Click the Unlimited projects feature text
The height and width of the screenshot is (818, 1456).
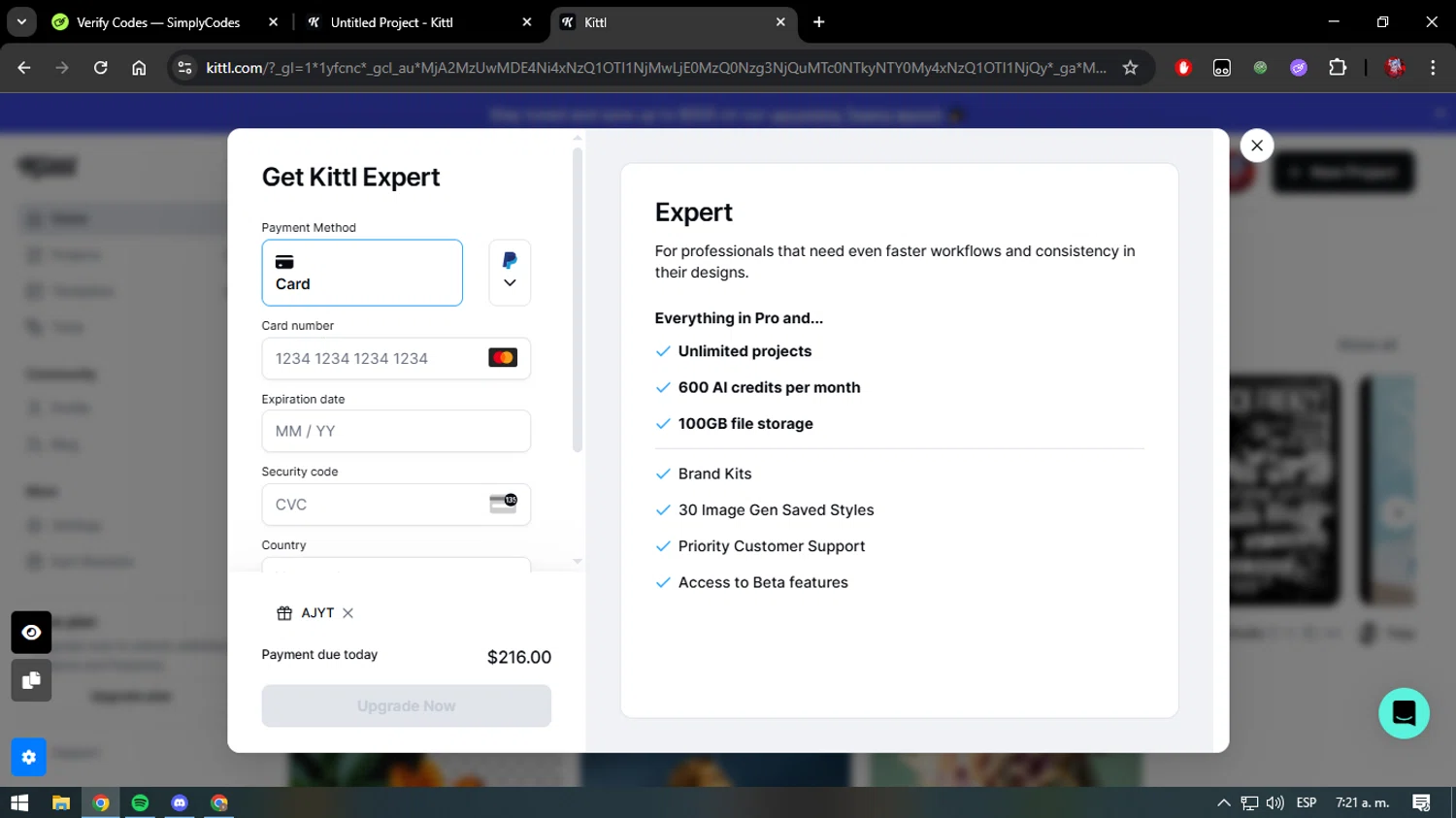pos(745,351)
